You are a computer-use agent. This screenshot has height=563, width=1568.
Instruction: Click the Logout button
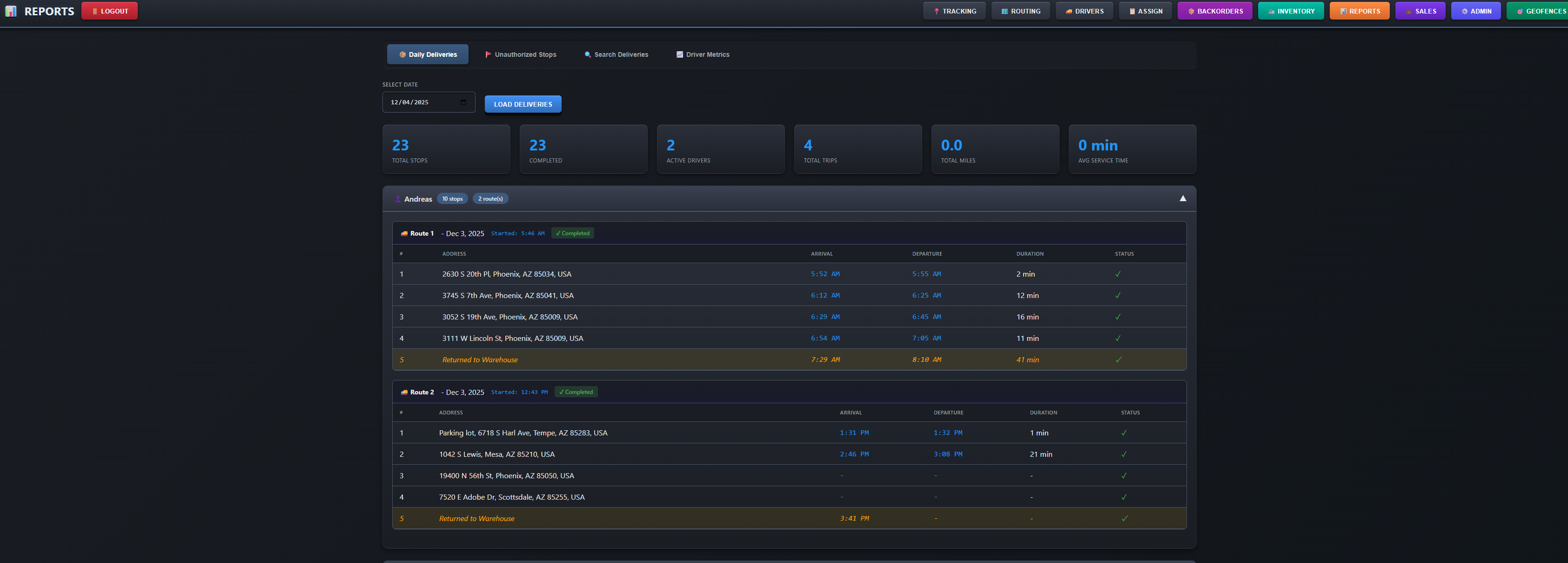pyautogui.click(x=109, y=11)
